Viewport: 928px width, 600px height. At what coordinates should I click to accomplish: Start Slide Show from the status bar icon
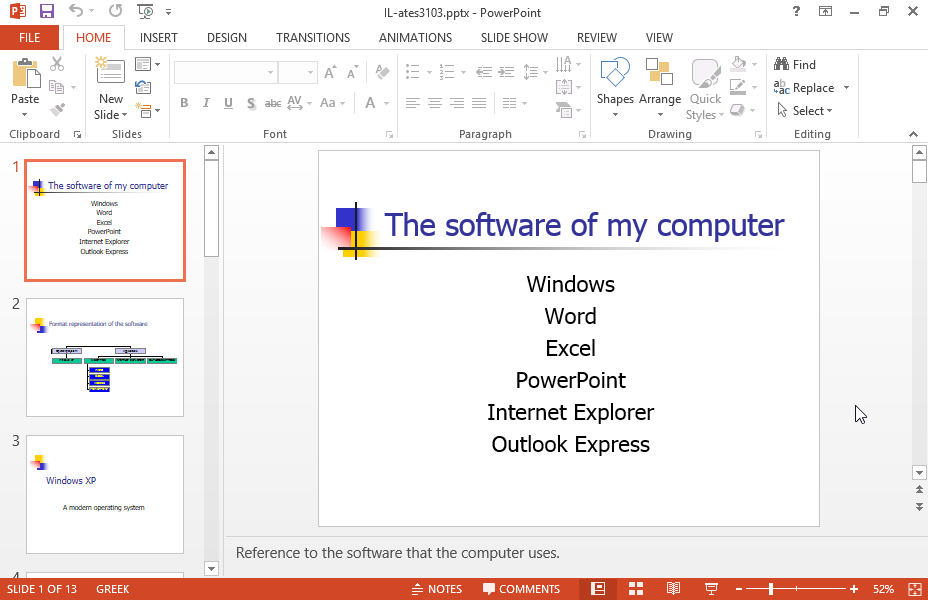(711, 589)
